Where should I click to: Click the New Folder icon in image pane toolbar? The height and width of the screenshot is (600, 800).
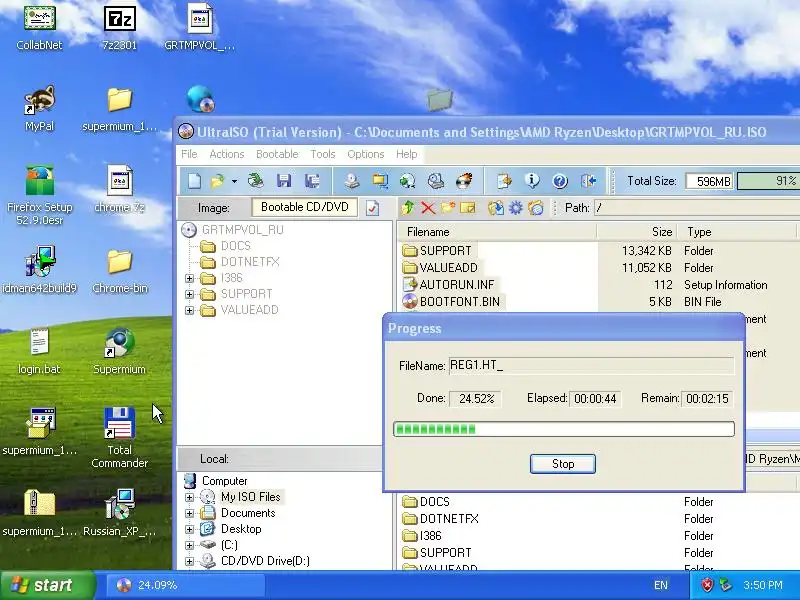click(447, 208)
